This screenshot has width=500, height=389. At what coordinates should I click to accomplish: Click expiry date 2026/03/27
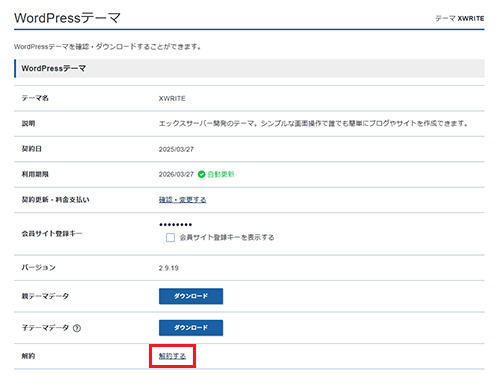(x=176, y=174)
